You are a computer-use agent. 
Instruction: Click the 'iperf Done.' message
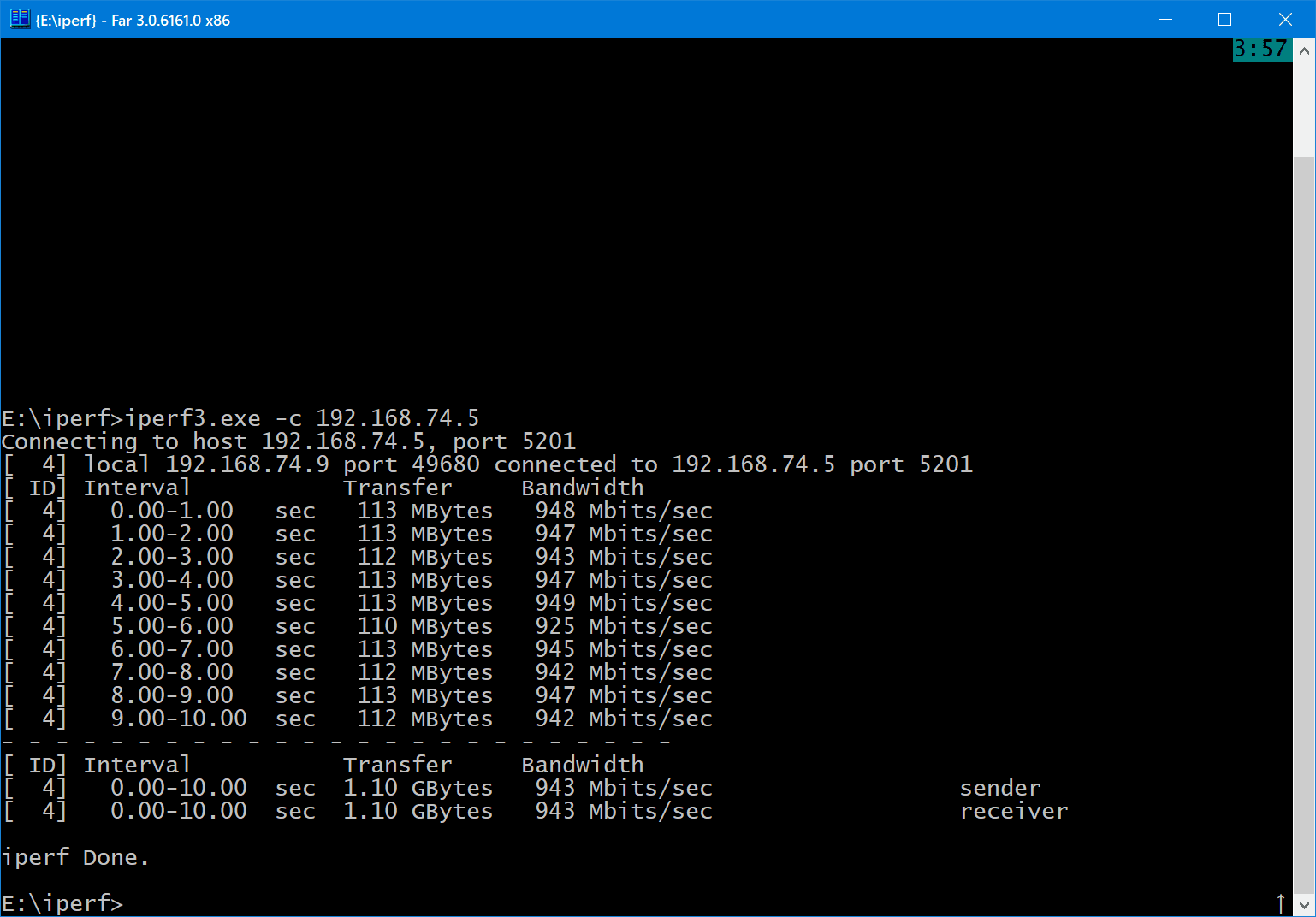click(75, 857)
